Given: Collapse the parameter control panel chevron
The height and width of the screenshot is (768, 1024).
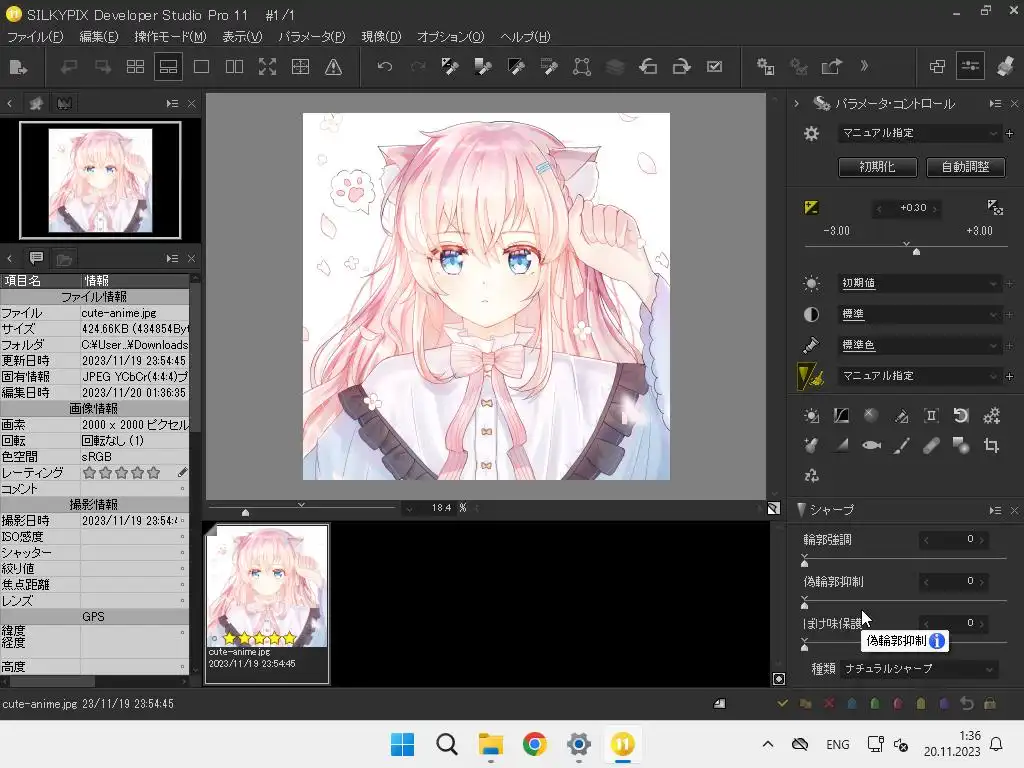Looking at the screenshot, I should 796,103.
